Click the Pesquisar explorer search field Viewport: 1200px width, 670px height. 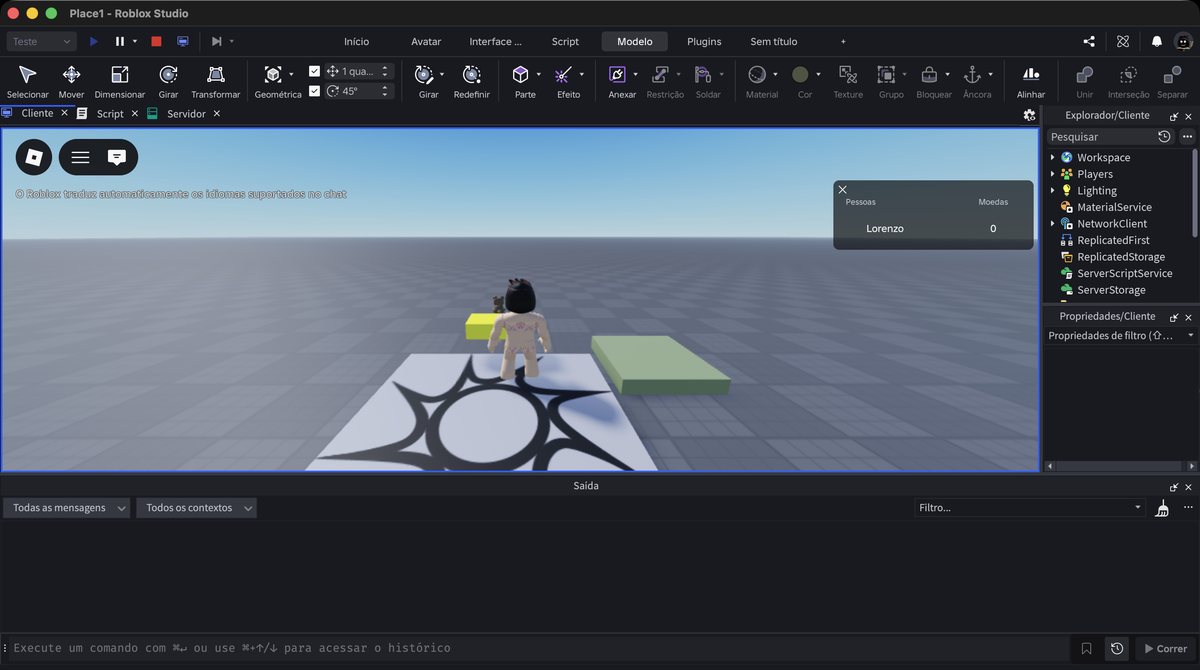pos(1100,136)
